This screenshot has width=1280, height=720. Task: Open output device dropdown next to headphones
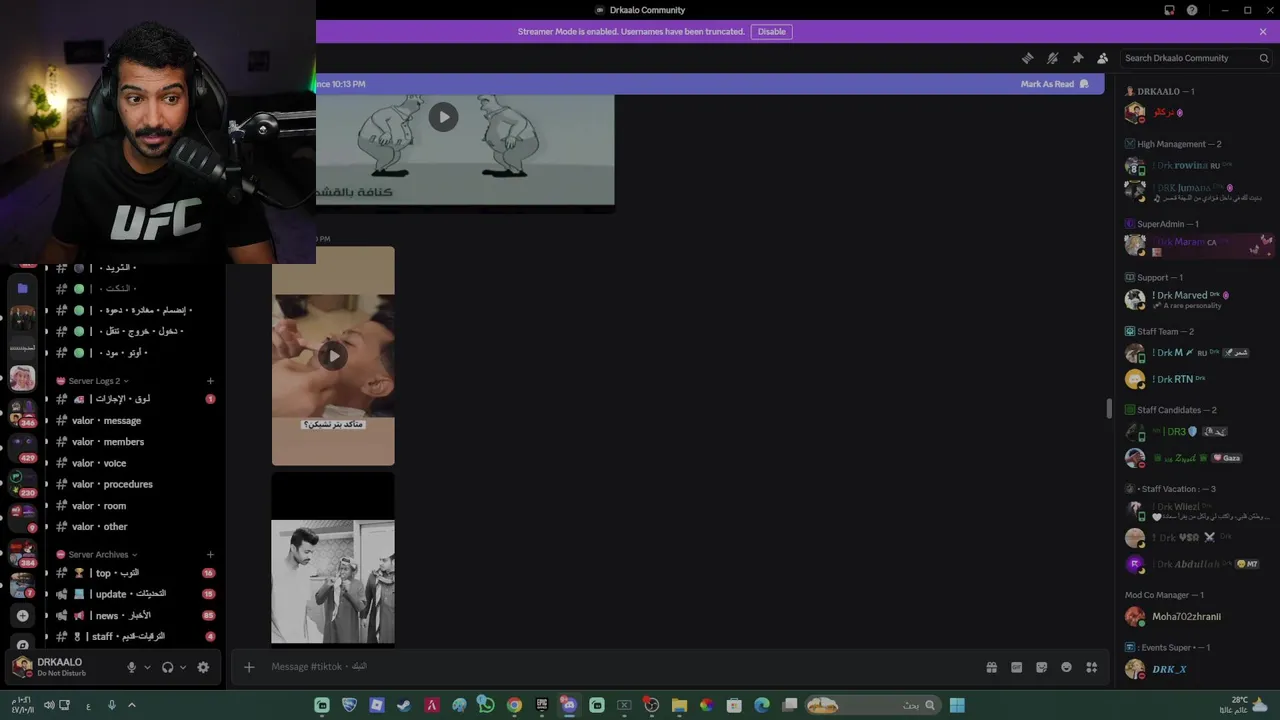point(183,667)
